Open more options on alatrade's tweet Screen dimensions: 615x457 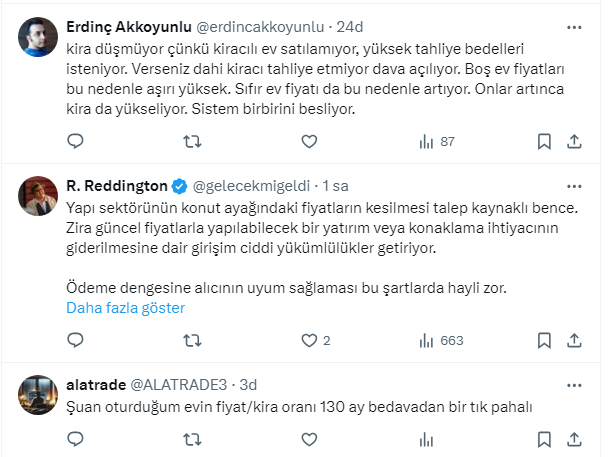(573, 384)
